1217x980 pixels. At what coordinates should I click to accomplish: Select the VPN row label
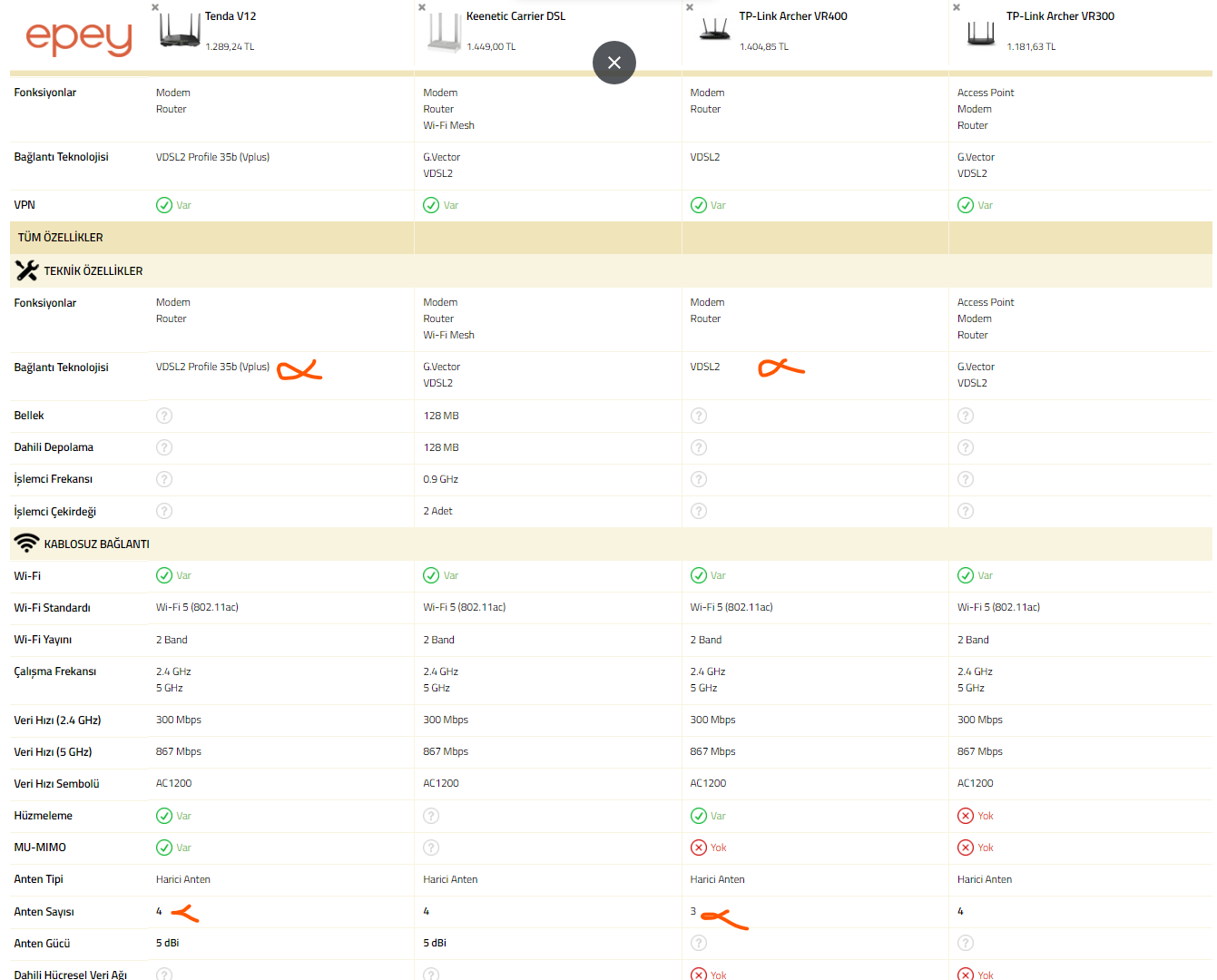coord(25,205)
